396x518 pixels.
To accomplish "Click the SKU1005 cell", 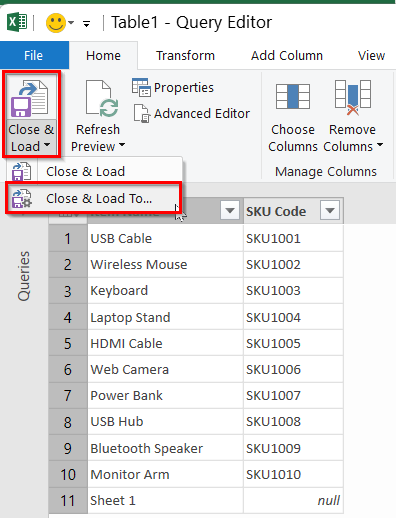I will 293,343.
